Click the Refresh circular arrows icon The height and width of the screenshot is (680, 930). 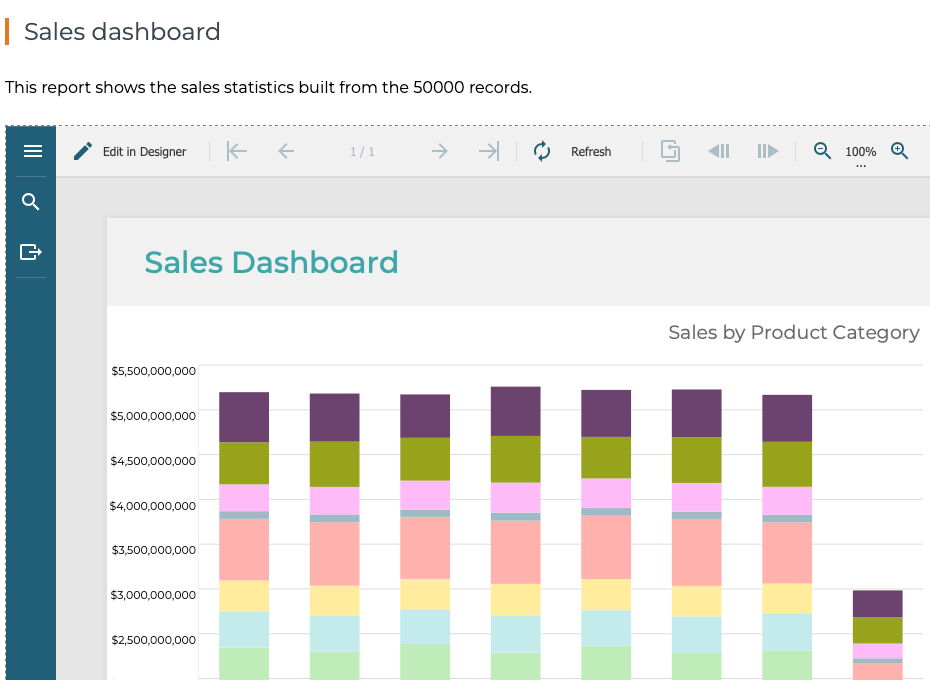tap(542, 151)
